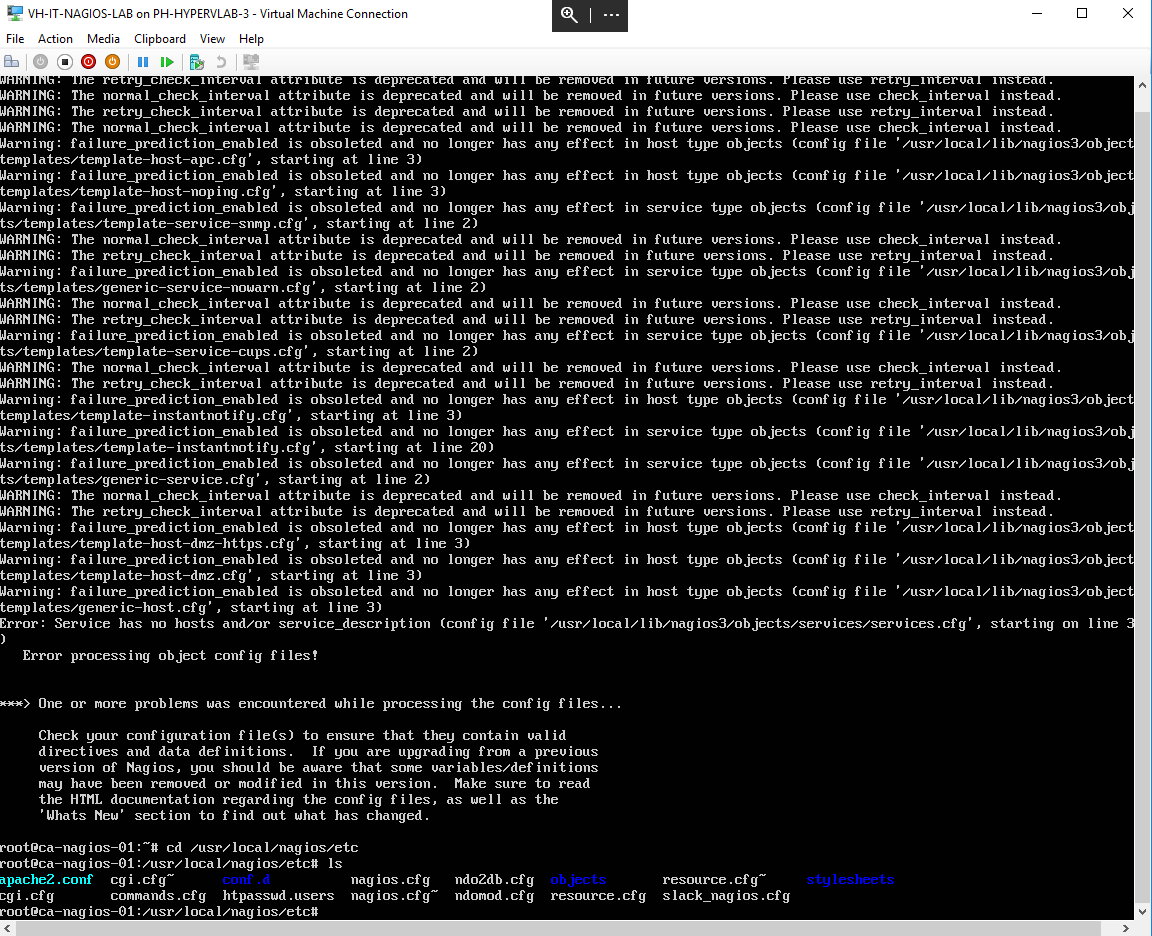
Task: Click the vertical scrollbar on the right edge
Action: coord(1143,500)
